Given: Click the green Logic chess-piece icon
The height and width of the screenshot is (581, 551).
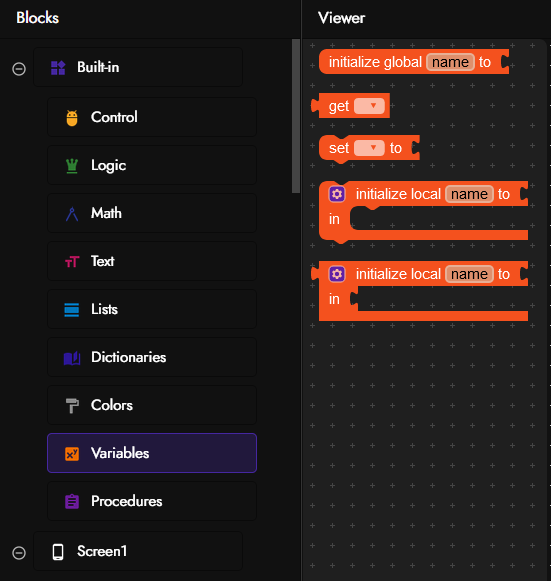Looking at the screenshot, I should 72,166.
